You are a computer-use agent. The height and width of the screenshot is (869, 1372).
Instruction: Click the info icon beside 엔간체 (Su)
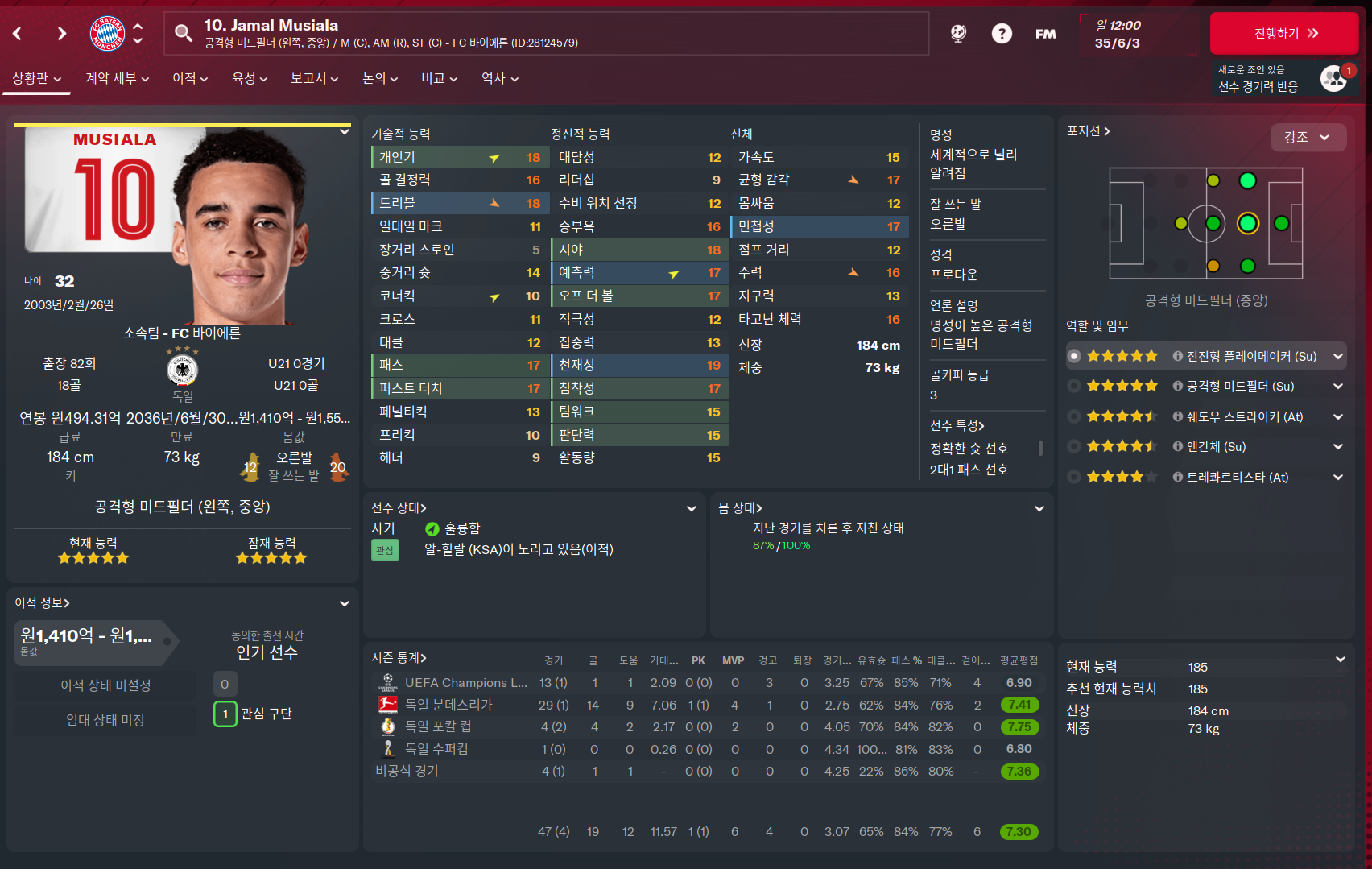coord(1178,446)
